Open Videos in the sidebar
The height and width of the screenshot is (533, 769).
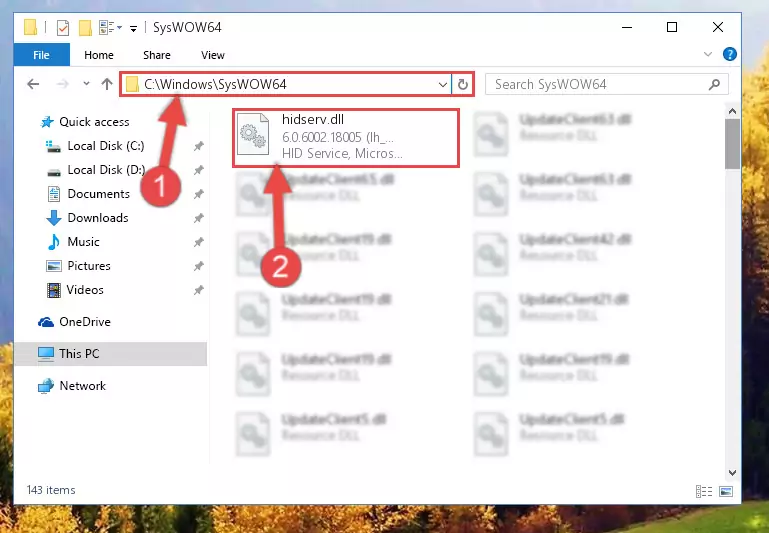point(75,290)
